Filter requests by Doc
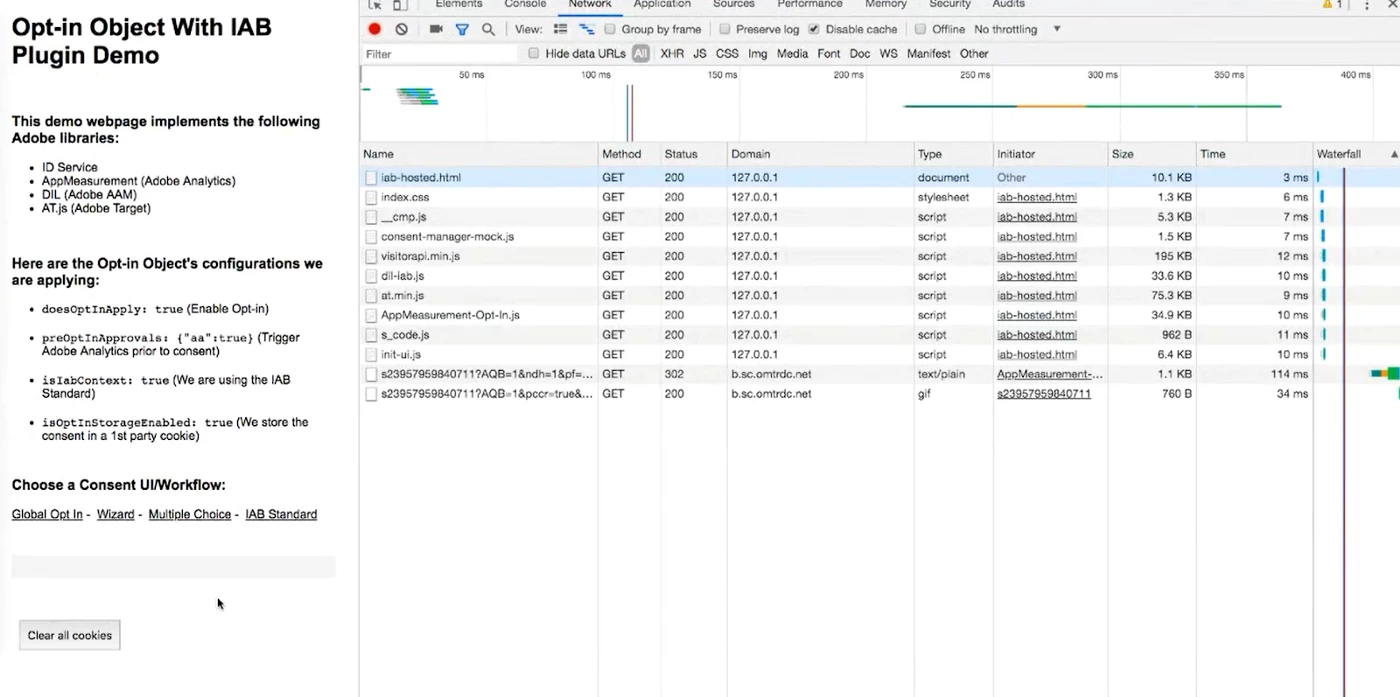Screen dimensions: 1400x697 point(860,54)
